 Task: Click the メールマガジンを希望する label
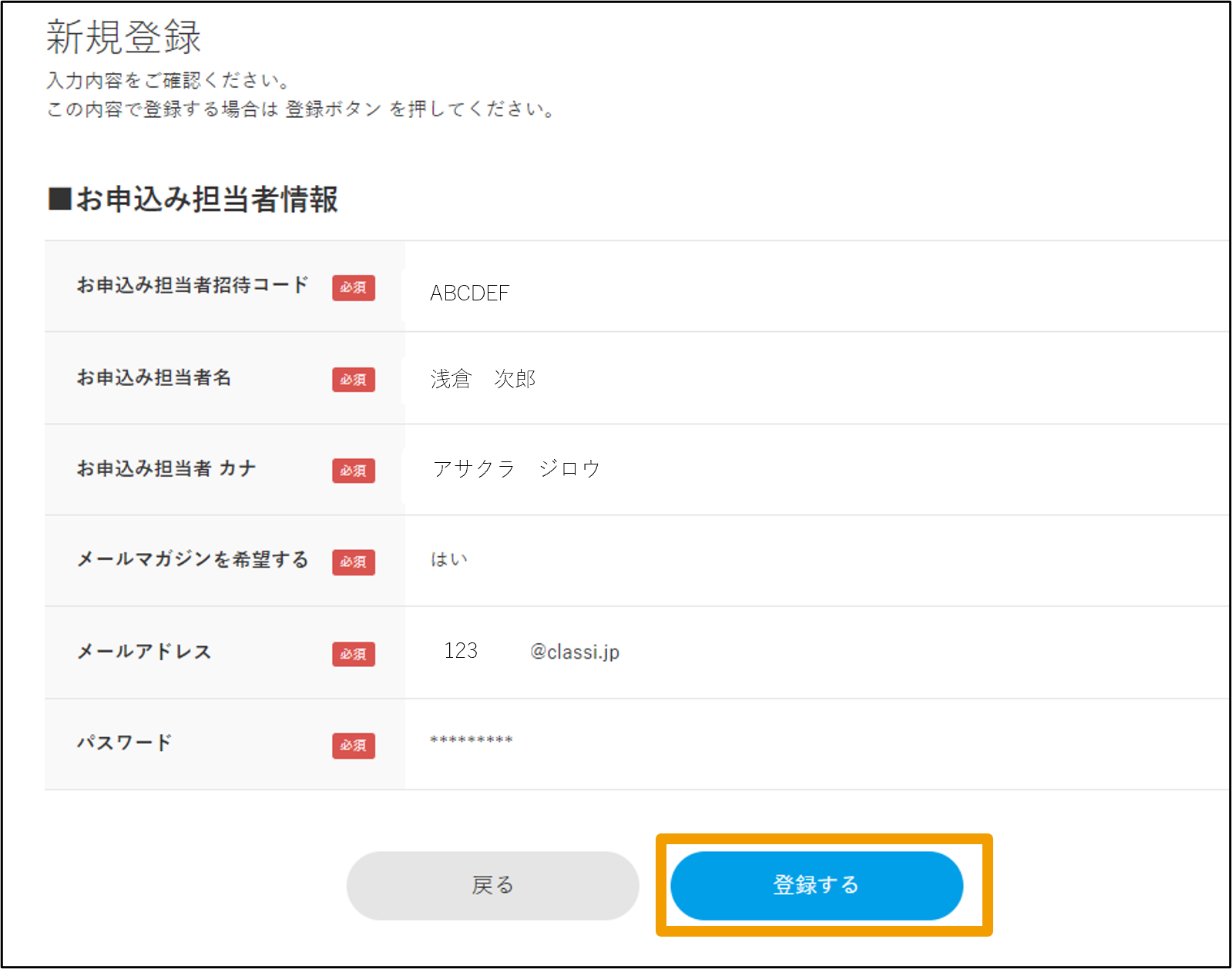193,559
